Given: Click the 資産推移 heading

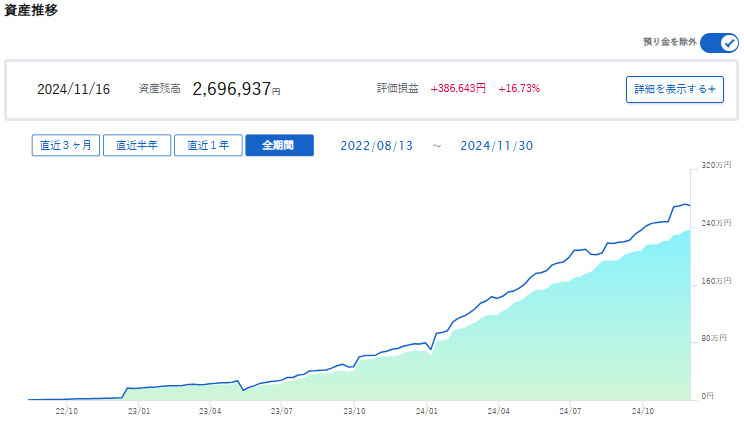Looking at the screenshot, I should 31,9.
